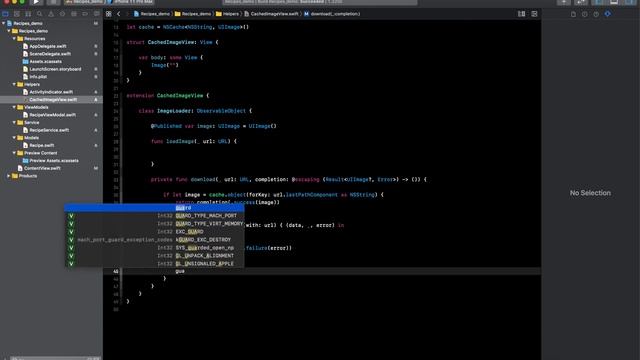Viewport: 640px width, 360px height.
Task: Click the typed 'gua' text in editor
Action: (x=180, y=271)
